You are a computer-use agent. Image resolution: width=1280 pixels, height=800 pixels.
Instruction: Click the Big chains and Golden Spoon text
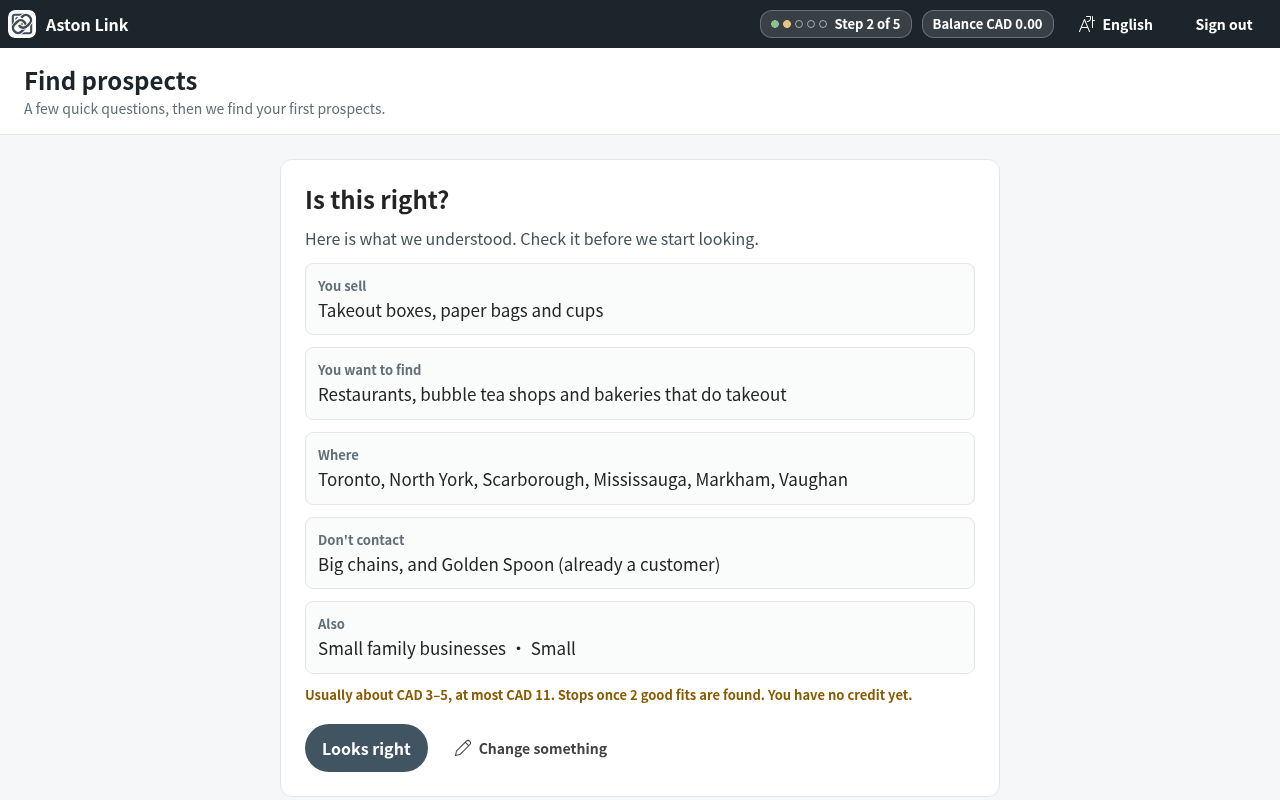[519, 564]
